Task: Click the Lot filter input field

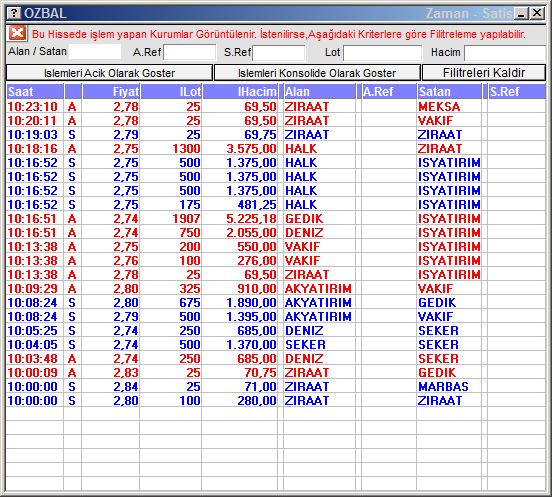Action: (382, 53)
